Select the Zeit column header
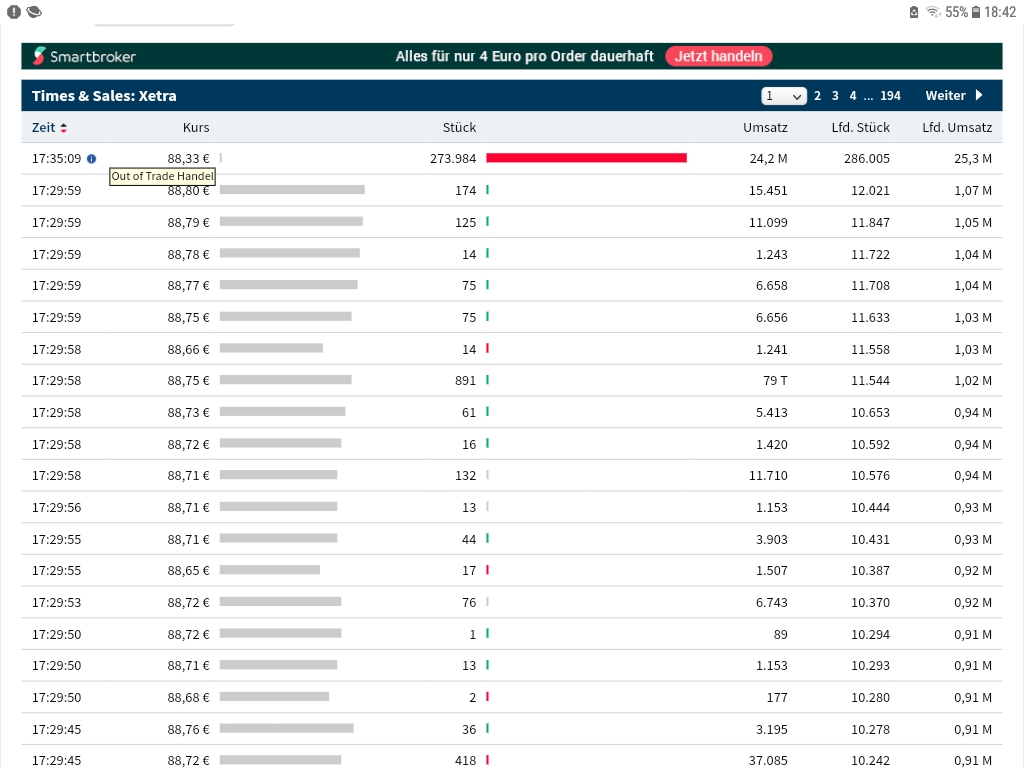 [x=44, y=127]
